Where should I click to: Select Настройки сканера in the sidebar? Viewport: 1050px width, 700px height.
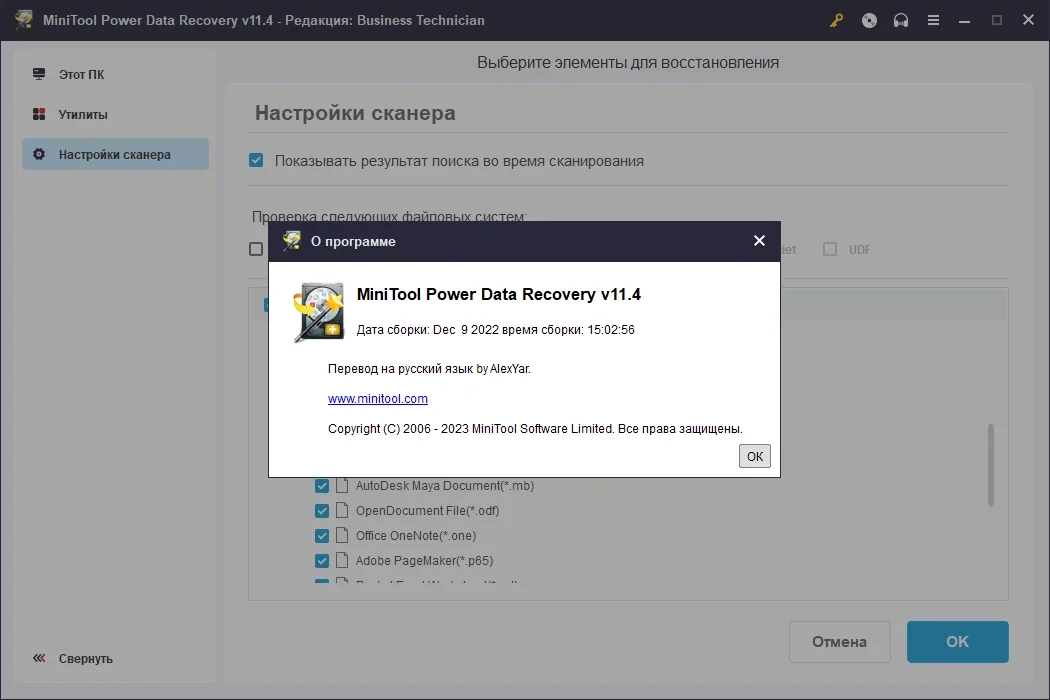(115, 154)
